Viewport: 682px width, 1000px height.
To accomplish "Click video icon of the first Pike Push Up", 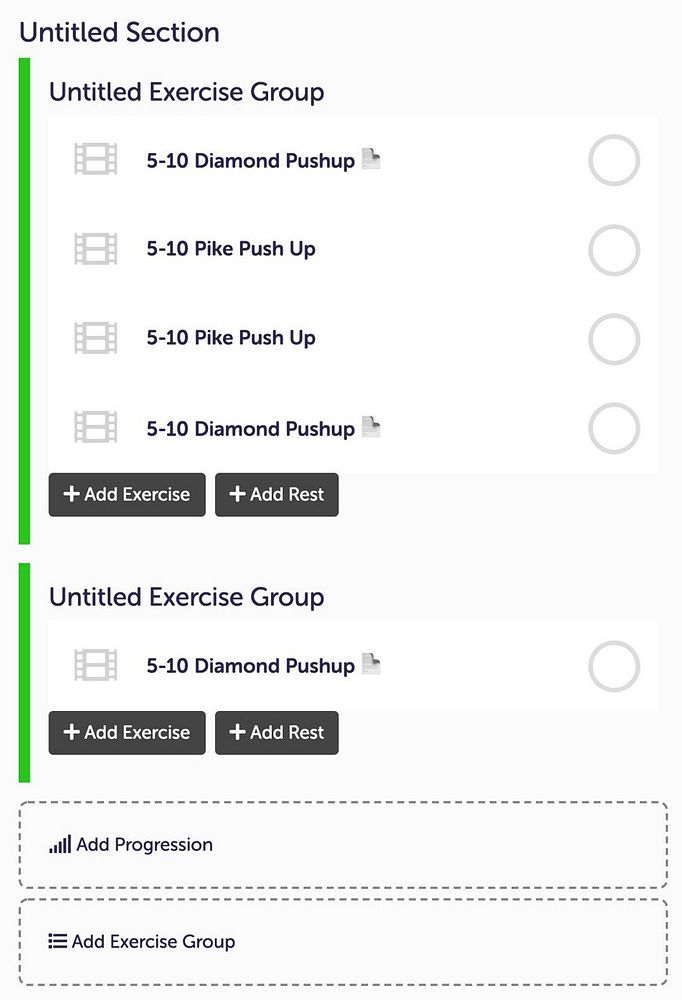I will [96, 249].
